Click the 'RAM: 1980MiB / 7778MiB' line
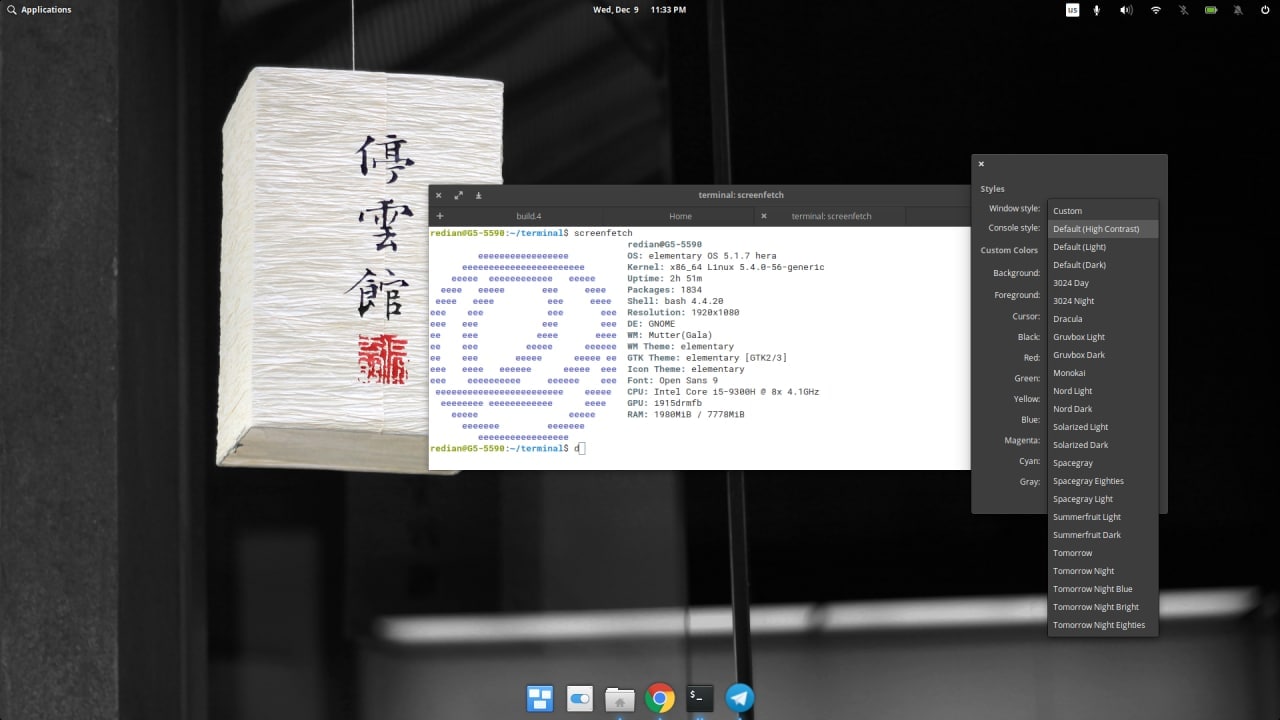This screenshot has width=1280, height=720. 685,415
